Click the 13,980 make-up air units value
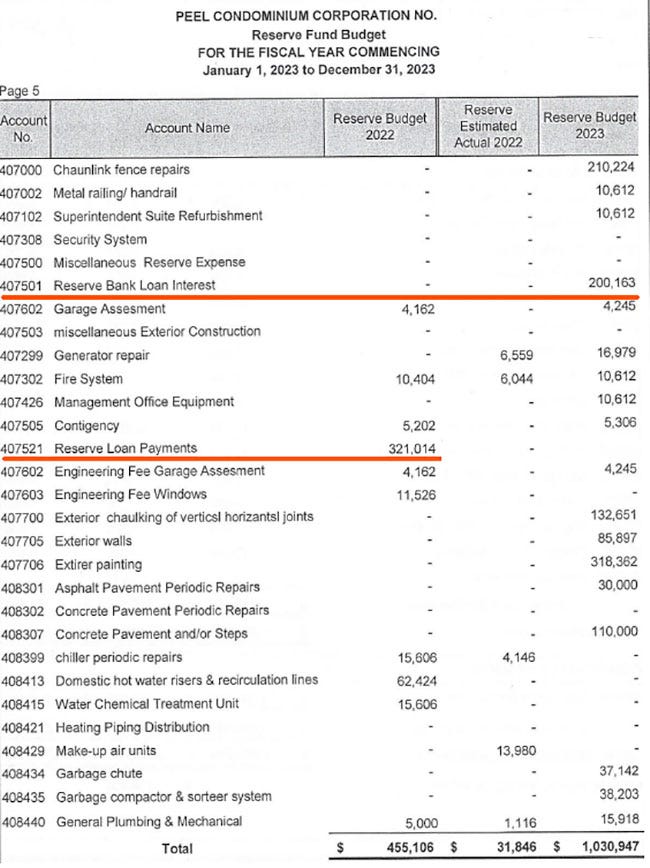This screenshot has height=868, width=650. (x=516, y=751)
